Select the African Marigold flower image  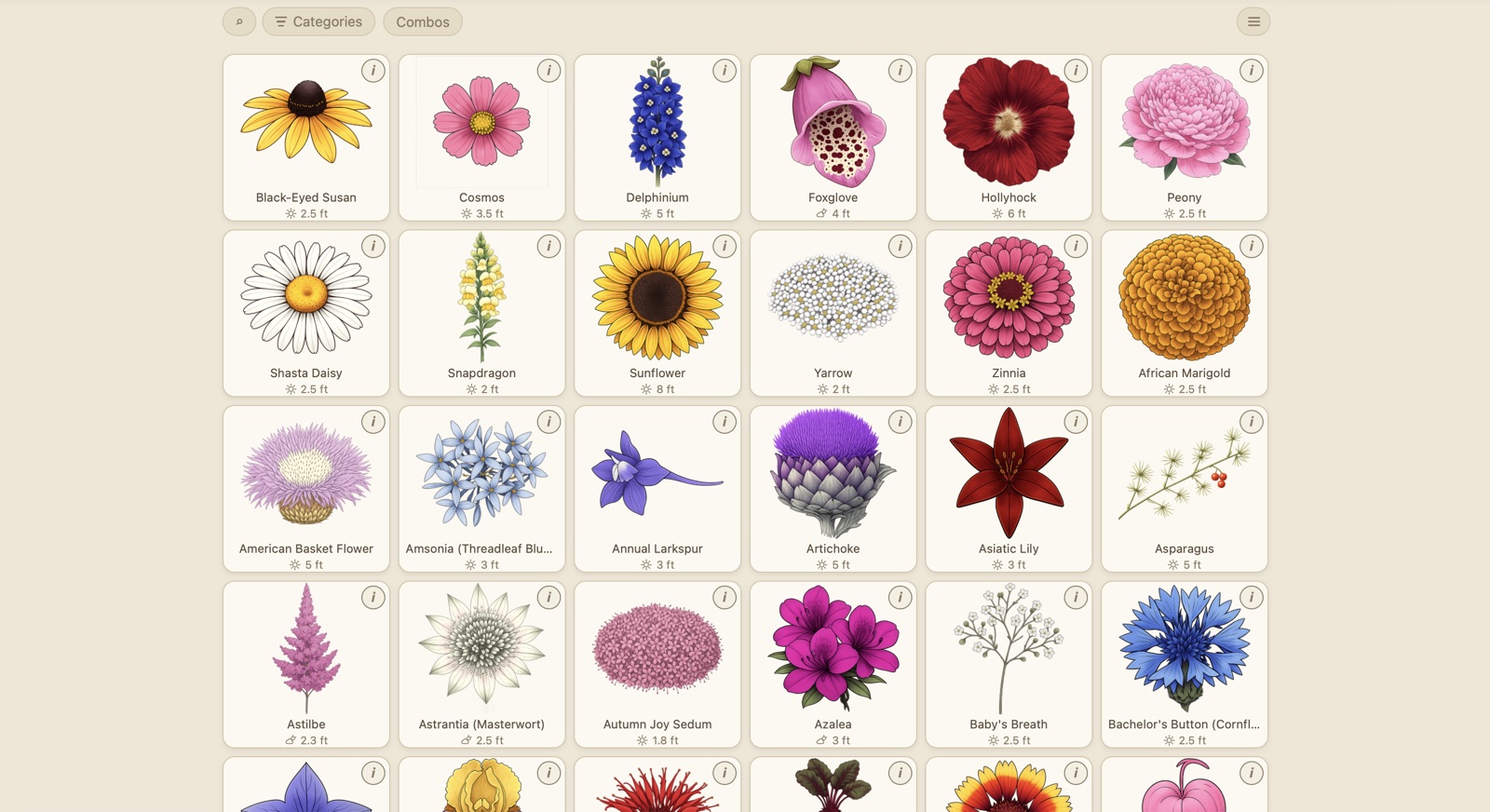(1185, 297)
